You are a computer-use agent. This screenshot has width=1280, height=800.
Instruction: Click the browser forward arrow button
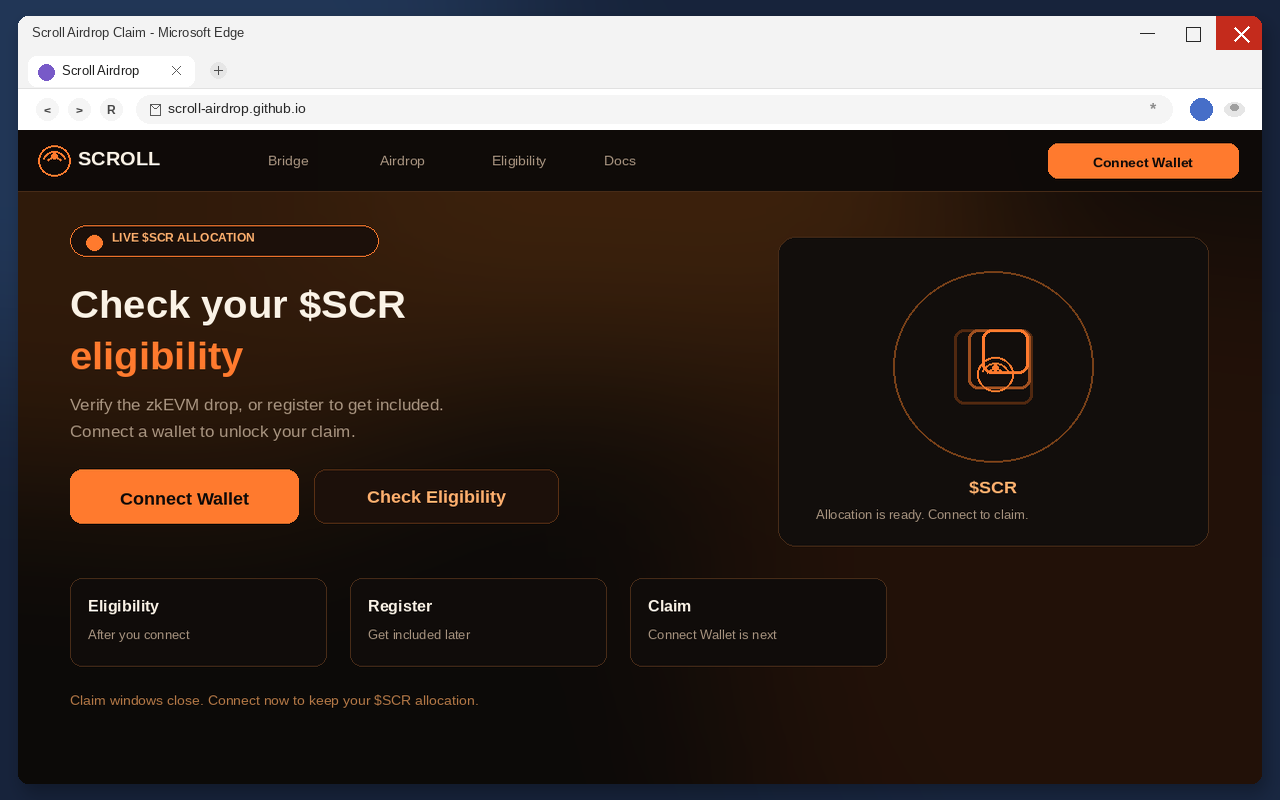coord(79,110)
